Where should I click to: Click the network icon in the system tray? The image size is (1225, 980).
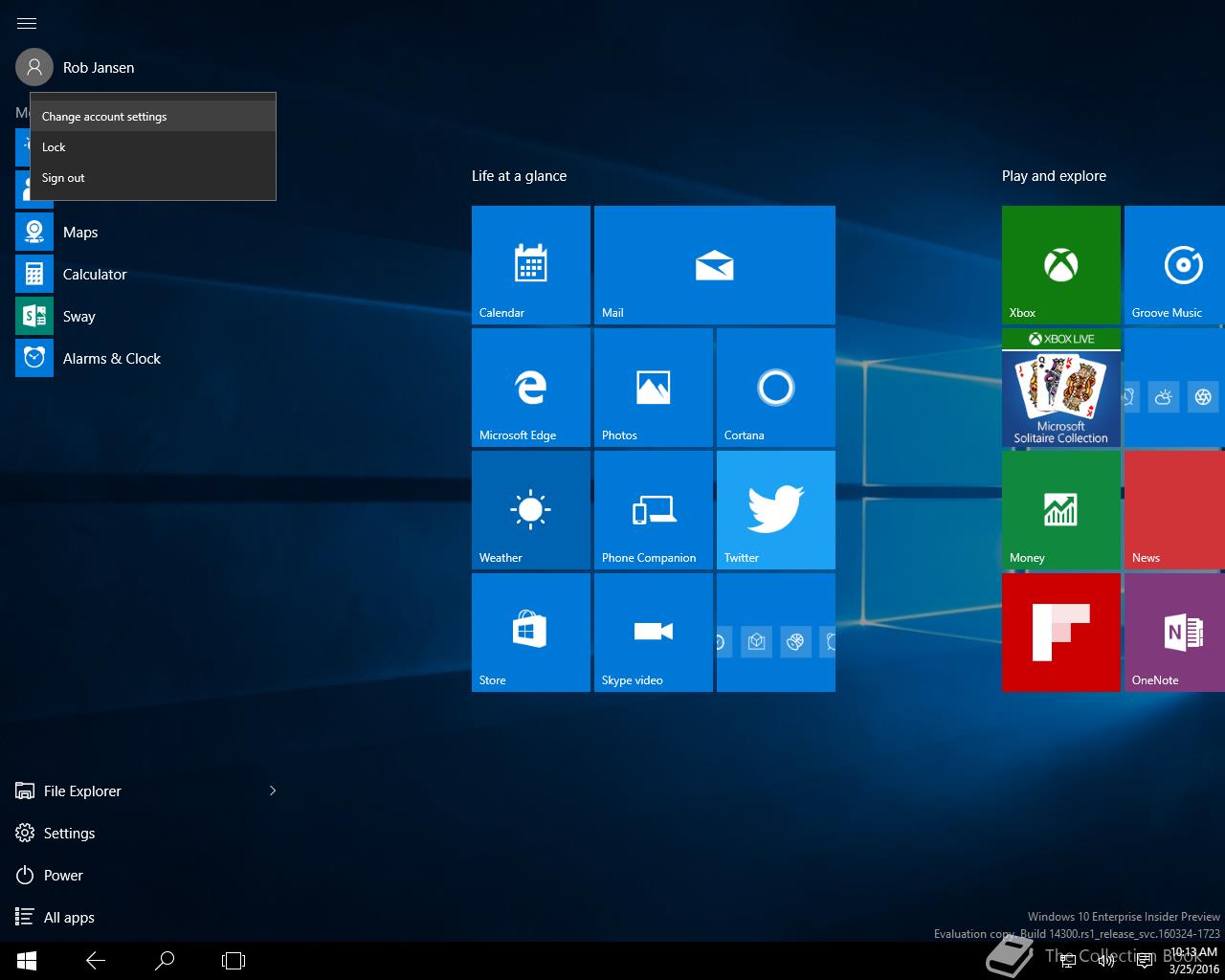(1069, 961)
